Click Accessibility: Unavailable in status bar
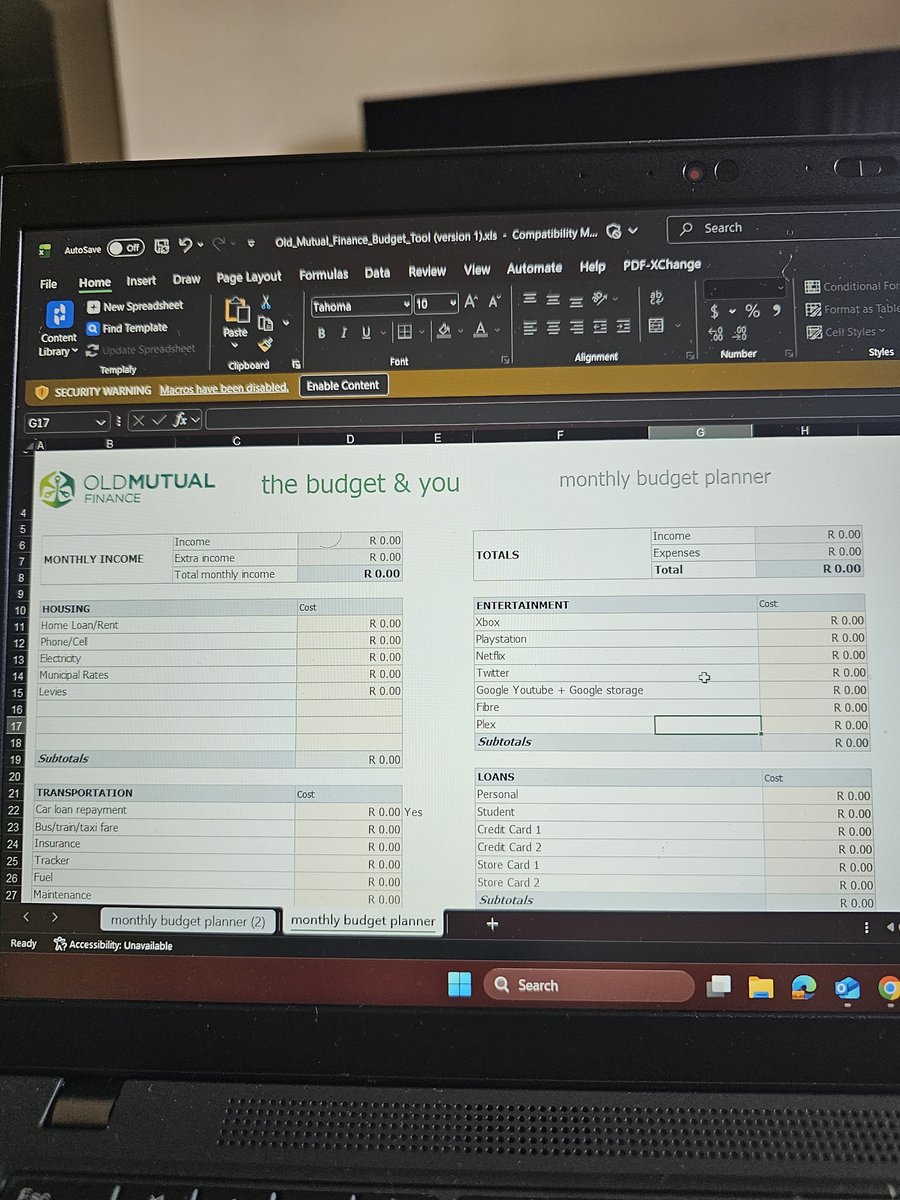The image size is (900, 1200). coord(113,945)
